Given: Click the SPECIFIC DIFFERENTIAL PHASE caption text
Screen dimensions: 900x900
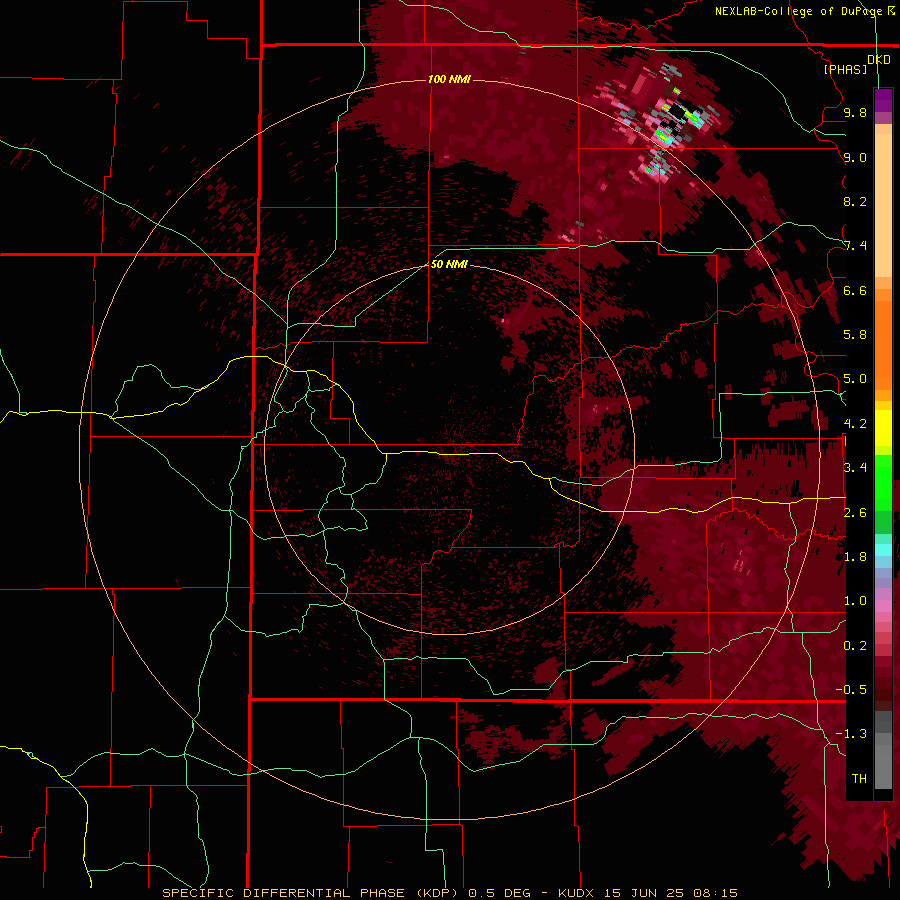Looking at the screenshot, I should coord(285,893).
